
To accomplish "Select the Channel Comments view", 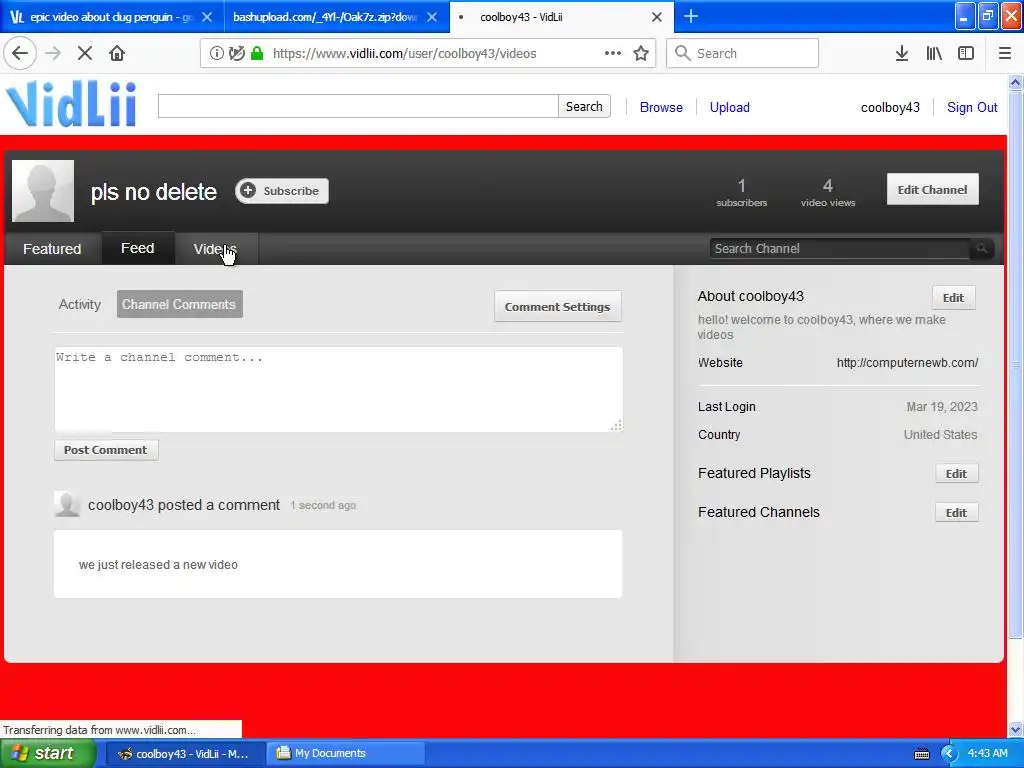I will (x=179, y=304).
